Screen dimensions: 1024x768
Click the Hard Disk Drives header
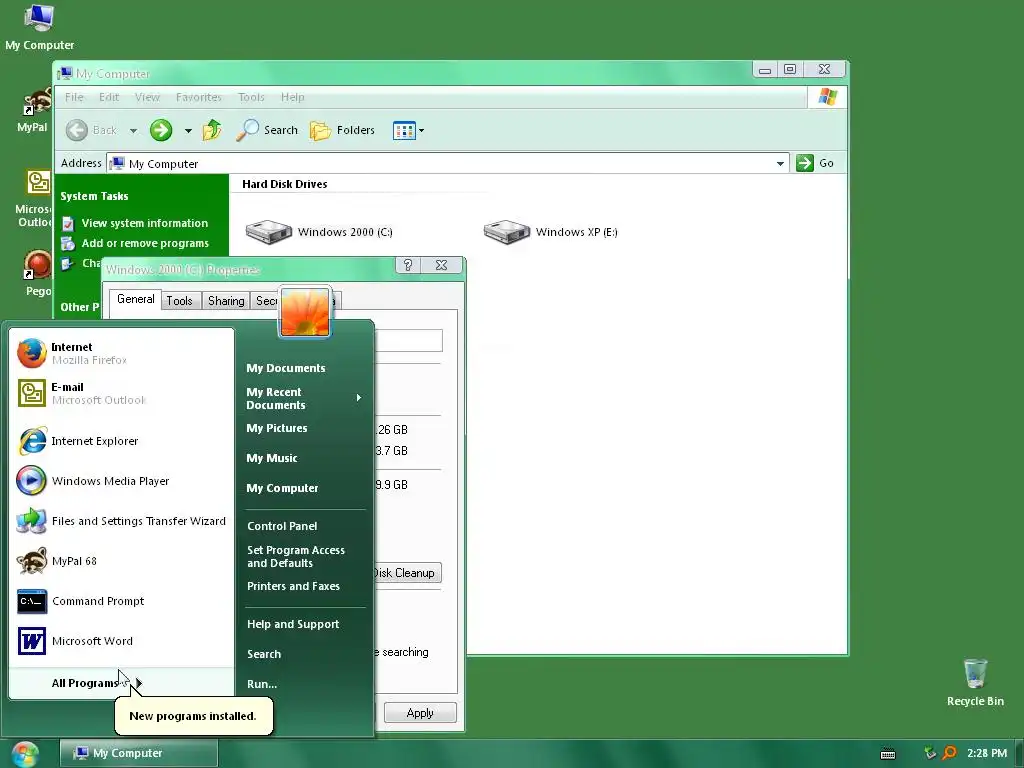click(x=285, y=184)
